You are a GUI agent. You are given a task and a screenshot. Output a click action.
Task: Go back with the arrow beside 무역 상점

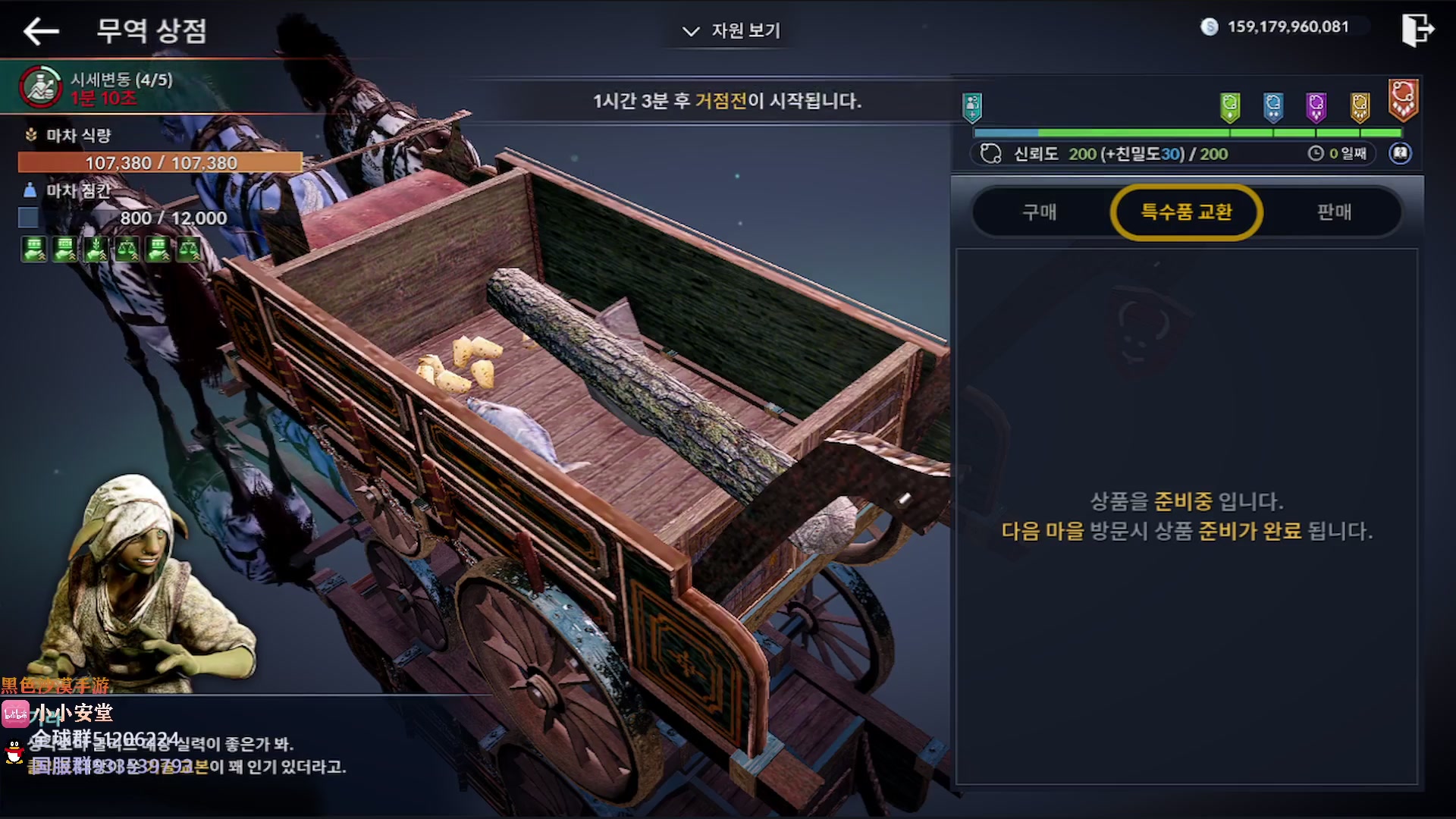[x=41, y=31]
